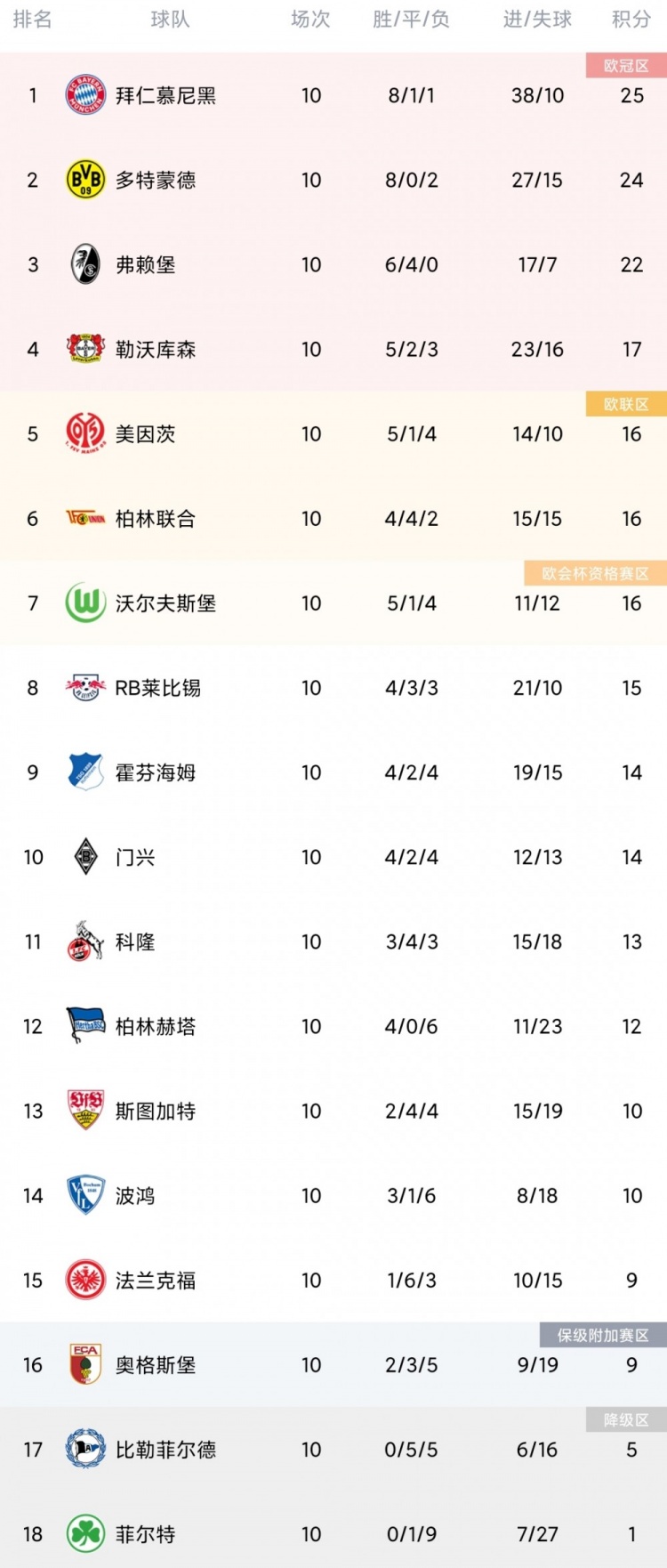Tap the Borussia Dortmund BVB crest
Viewport: 667px width, 1568px height.
point(85,180)
